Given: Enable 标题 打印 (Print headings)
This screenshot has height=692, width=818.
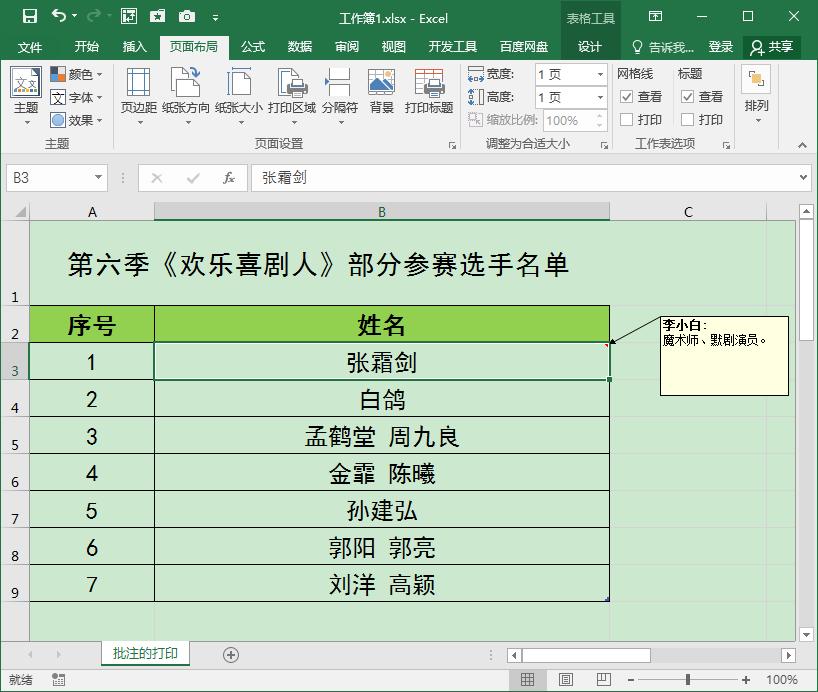Looking at the screenshot, I should pos(686,119).
